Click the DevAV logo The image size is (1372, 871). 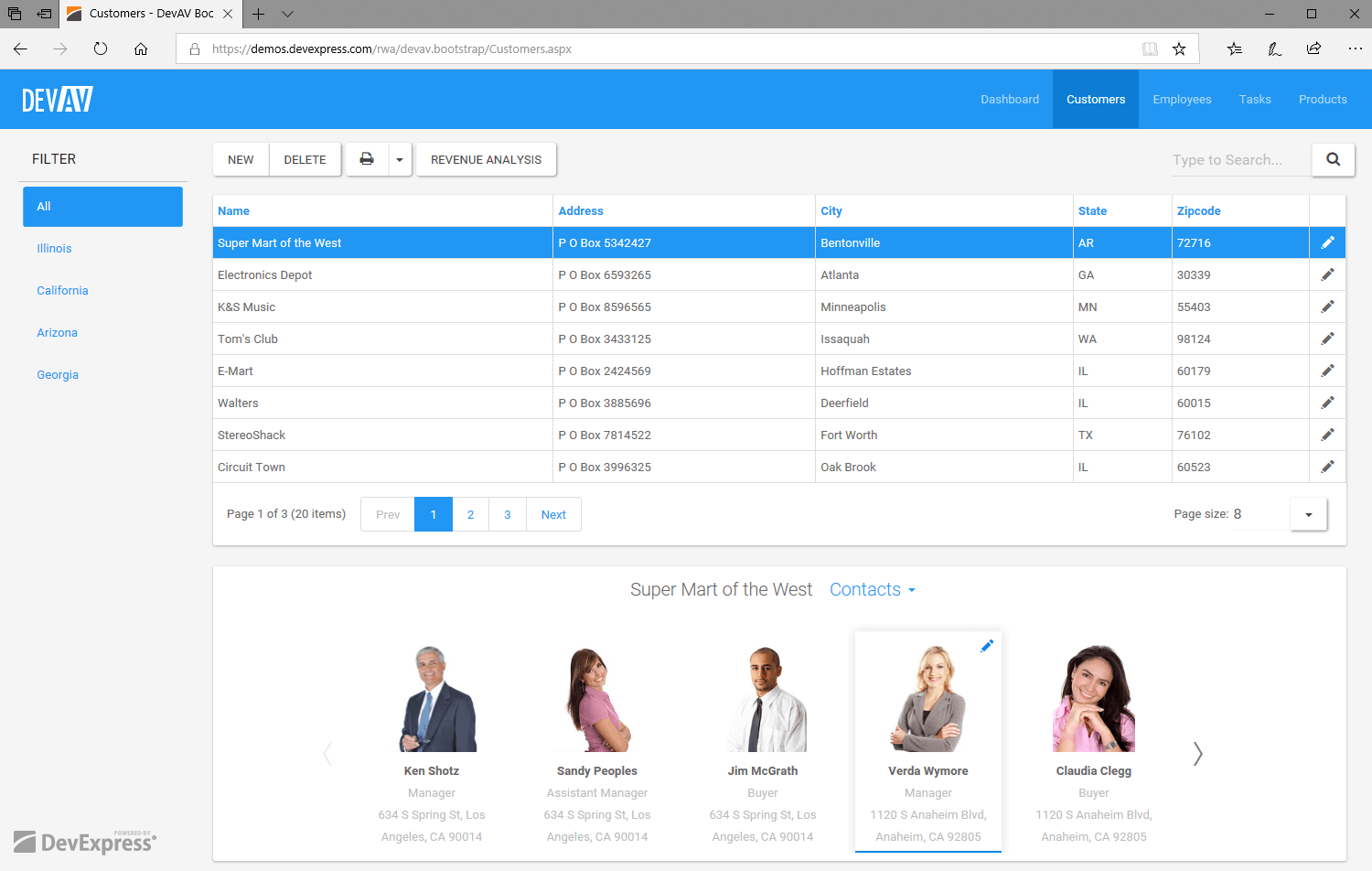[x=58, y=100]
